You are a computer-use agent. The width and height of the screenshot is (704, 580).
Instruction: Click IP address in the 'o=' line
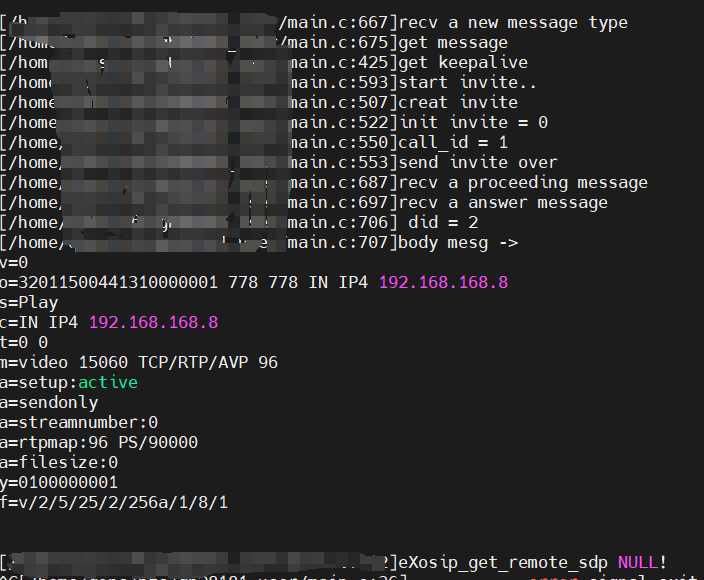[444, 283]
